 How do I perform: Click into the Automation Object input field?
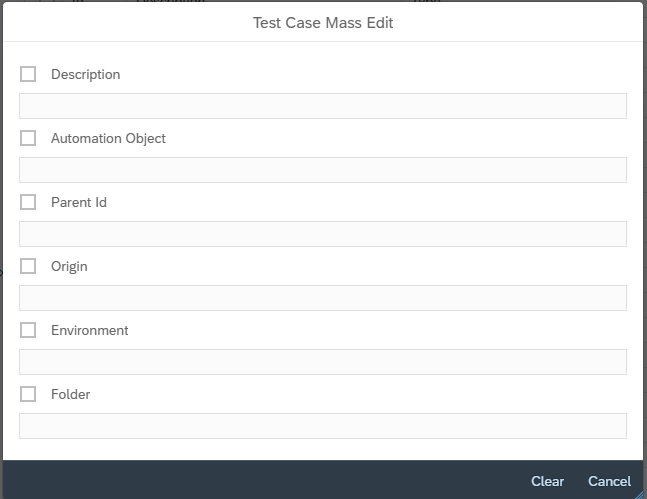point(323,170)
